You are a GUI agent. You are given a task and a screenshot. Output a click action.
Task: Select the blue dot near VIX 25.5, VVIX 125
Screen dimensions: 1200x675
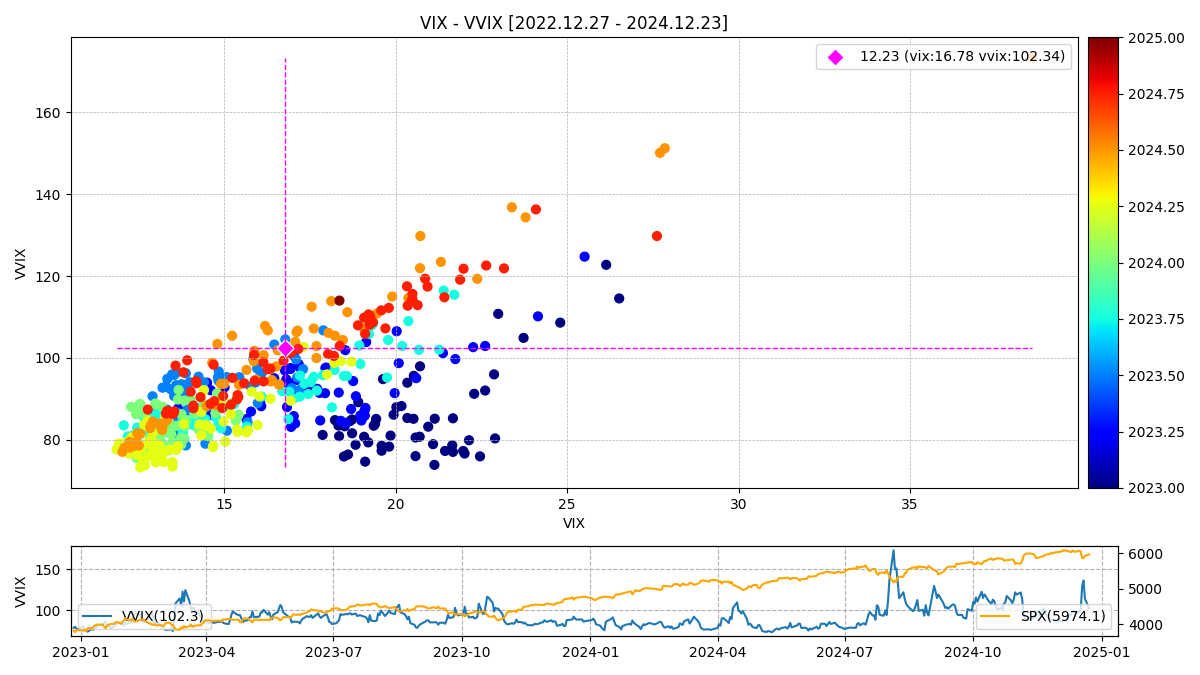coord(585,257)
